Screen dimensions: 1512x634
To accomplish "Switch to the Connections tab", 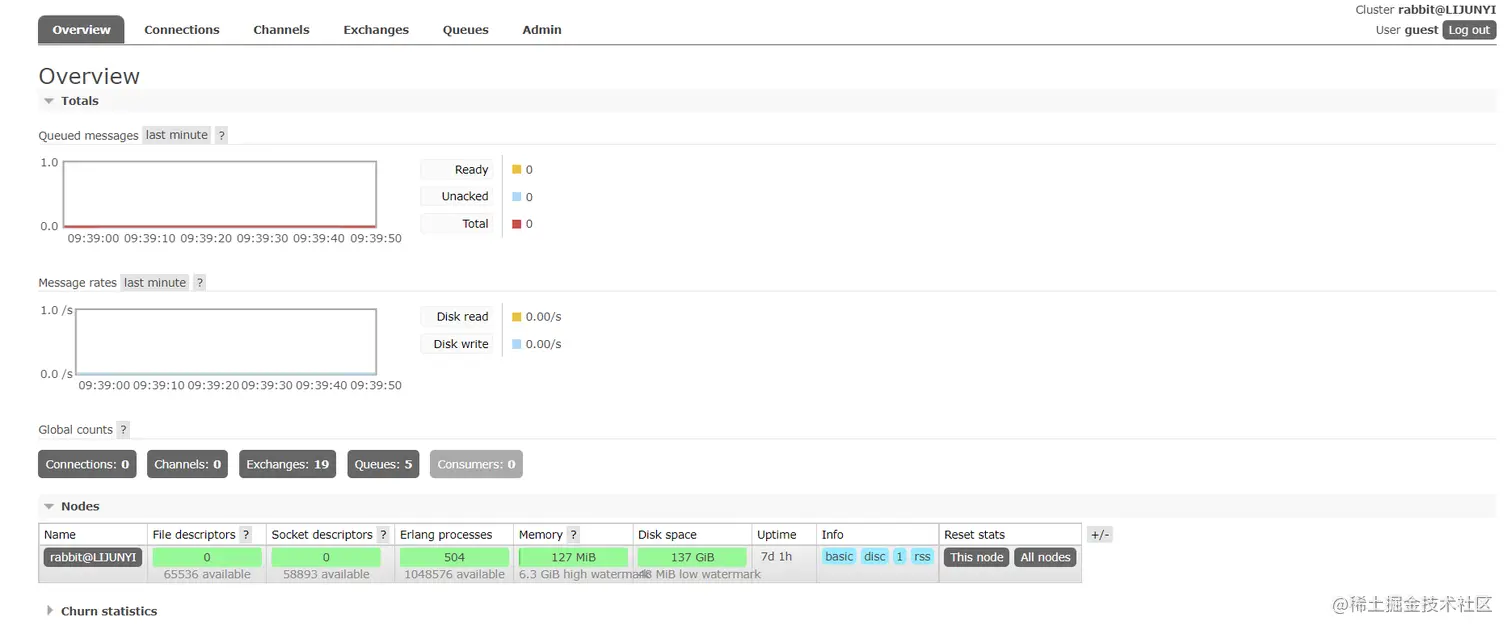I will pos(182,30).
